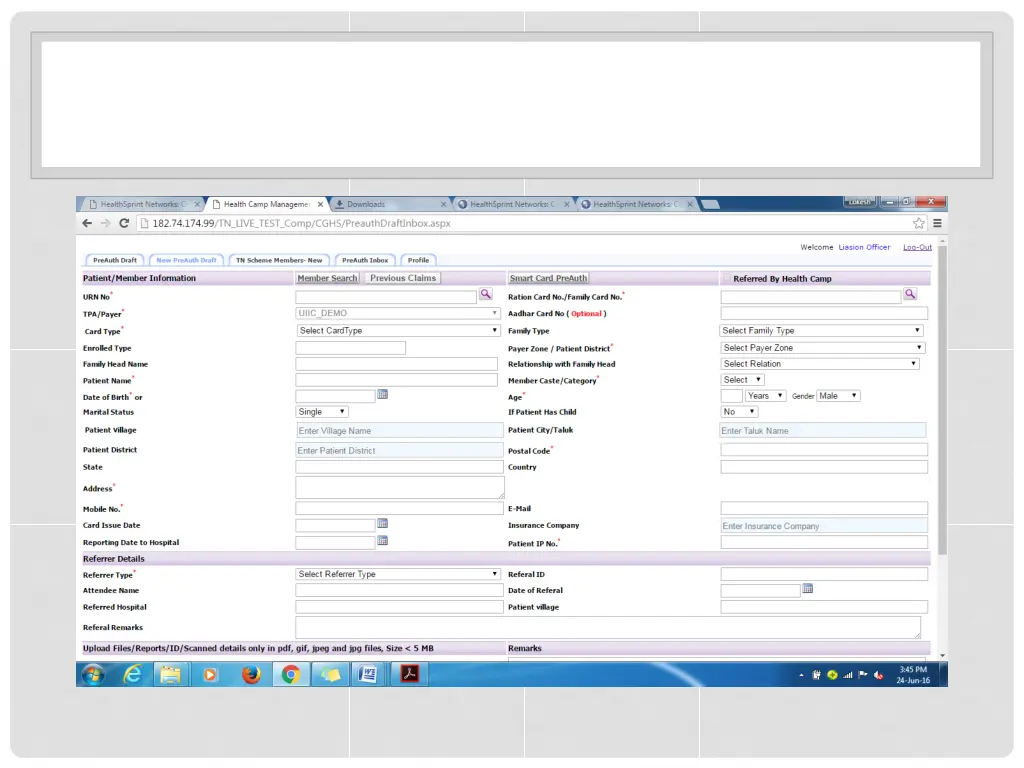Click the Referal Remarks text area
This screenshot has height=768, width=1024.
click(x=608, y=628)
